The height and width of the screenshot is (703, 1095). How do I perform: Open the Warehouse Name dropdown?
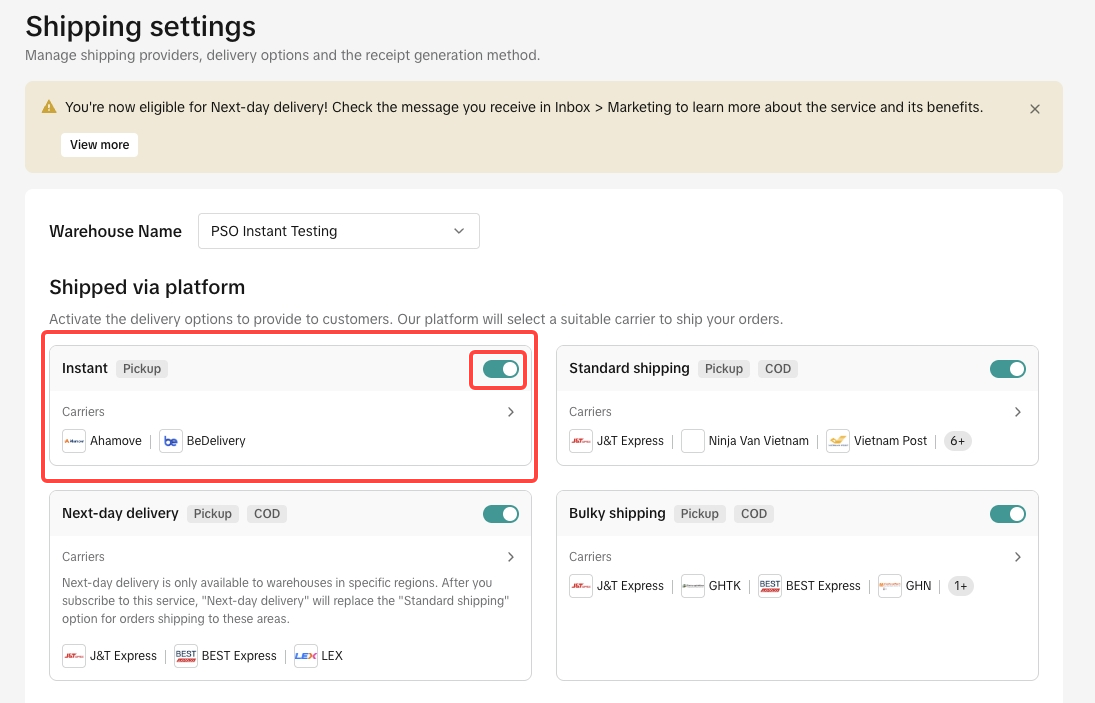click(x=339, y=231)
